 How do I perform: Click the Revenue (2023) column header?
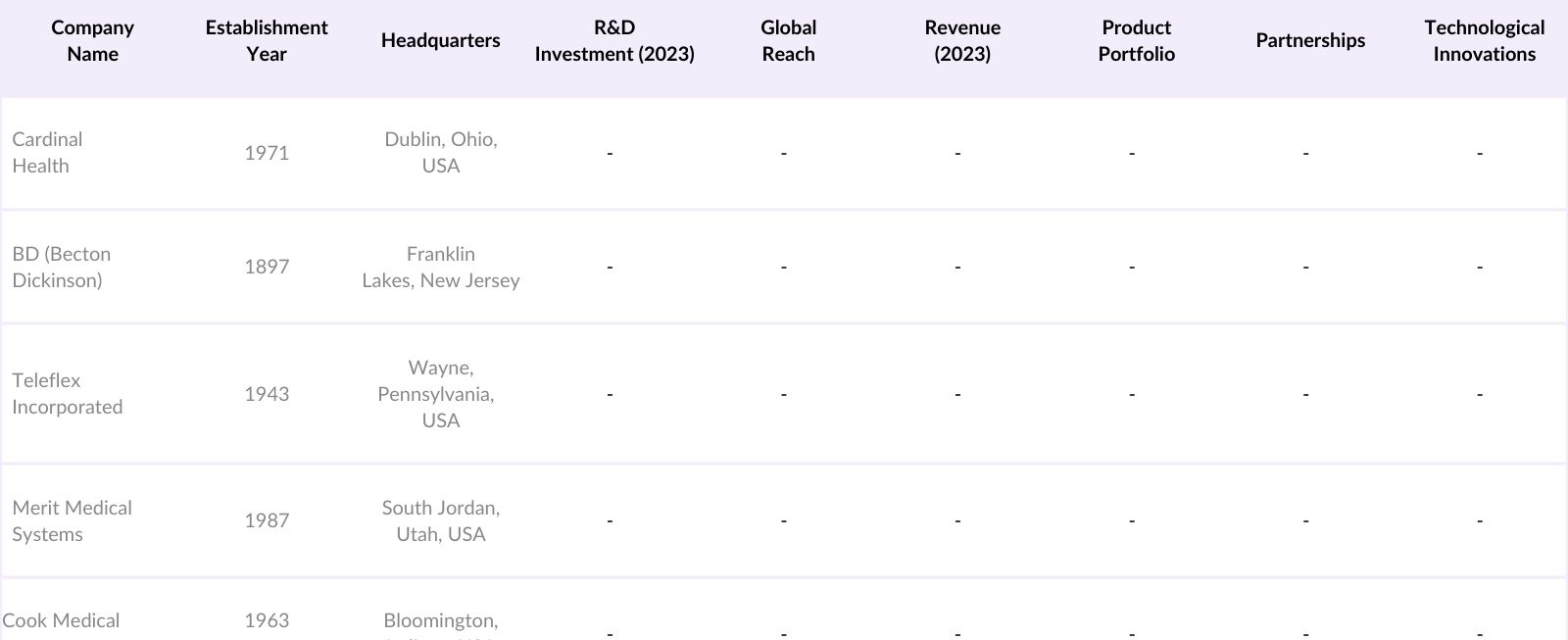(962, 41)
